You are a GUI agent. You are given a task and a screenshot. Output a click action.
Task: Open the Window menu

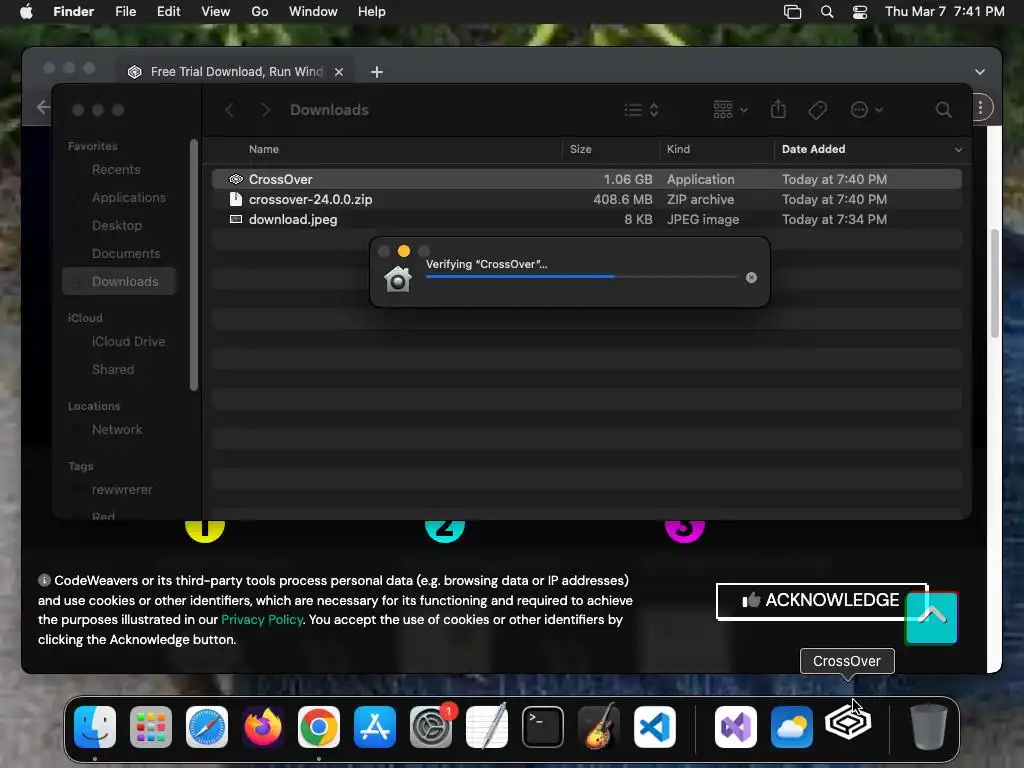pos(313,12)
